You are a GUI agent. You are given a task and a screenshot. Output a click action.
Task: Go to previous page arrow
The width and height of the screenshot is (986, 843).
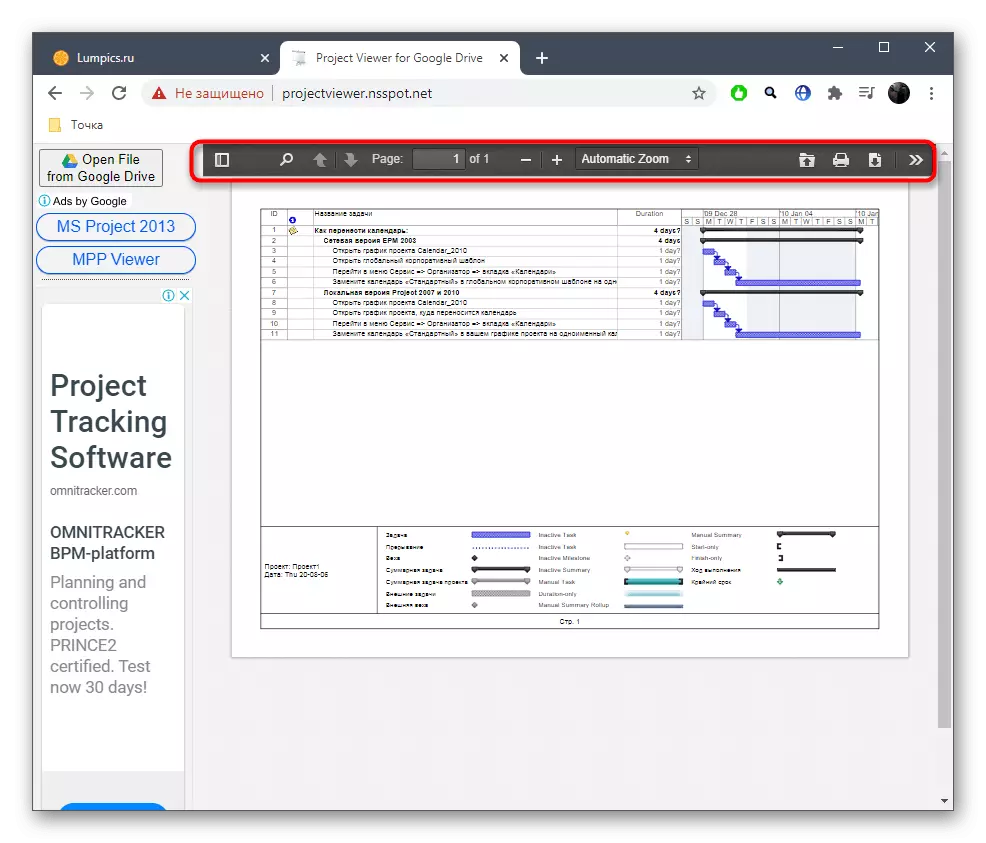point(320,159)
